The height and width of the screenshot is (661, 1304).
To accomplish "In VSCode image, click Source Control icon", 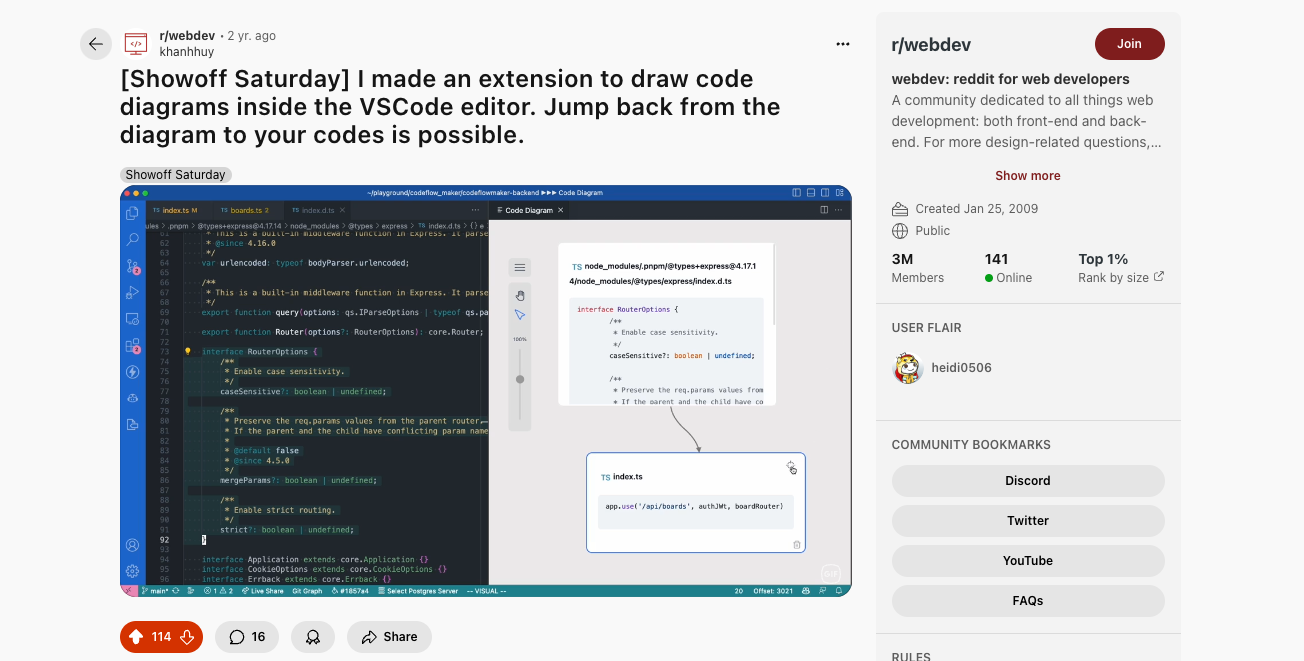I will click(x=132, y=266).
